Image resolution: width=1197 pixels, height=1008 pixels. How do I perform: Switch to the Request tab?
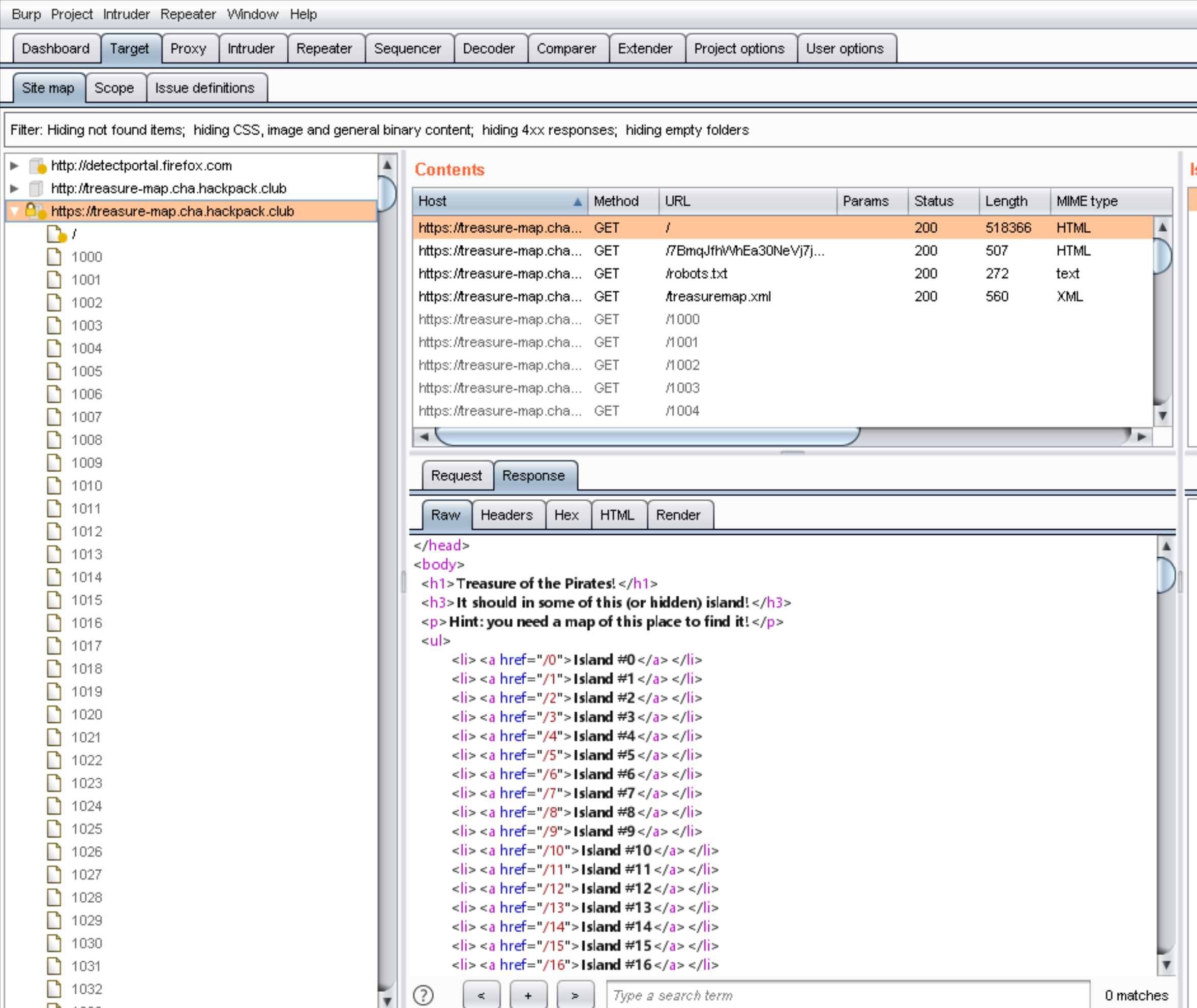pos(456,475)
